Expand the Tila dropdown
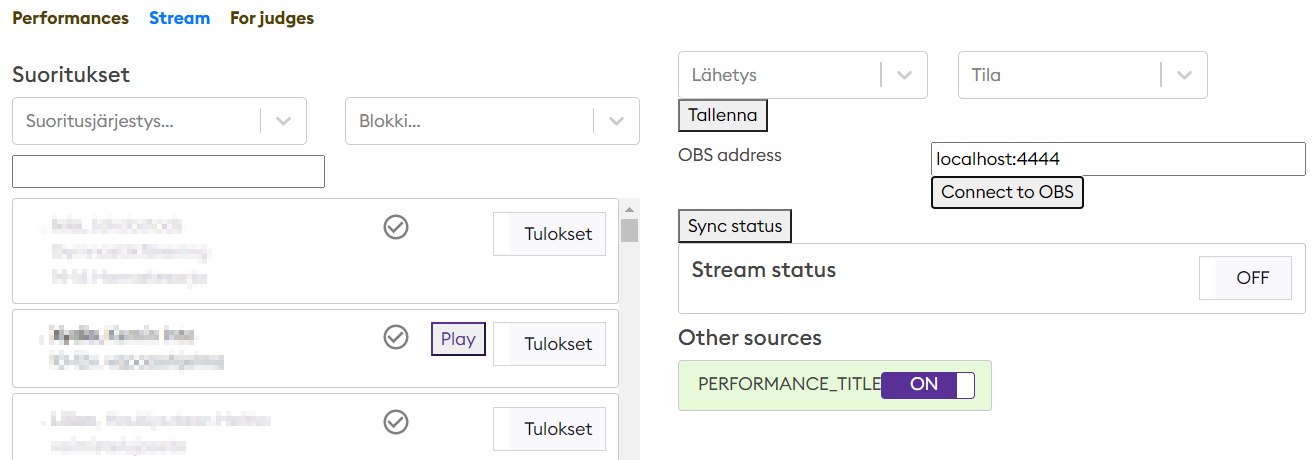1314x460 pixels. [x=1082, y=75]
